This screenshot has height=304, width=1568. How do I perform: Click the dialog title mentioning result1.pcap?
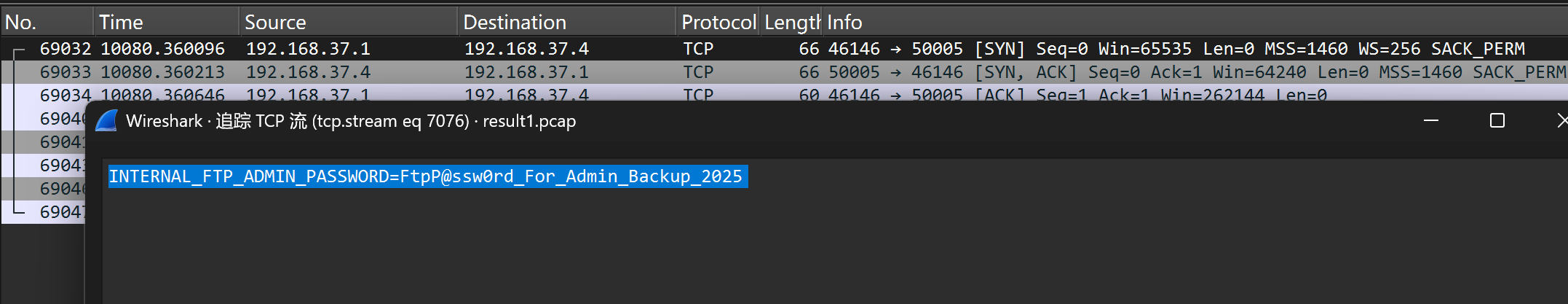(x=351, y=121)
